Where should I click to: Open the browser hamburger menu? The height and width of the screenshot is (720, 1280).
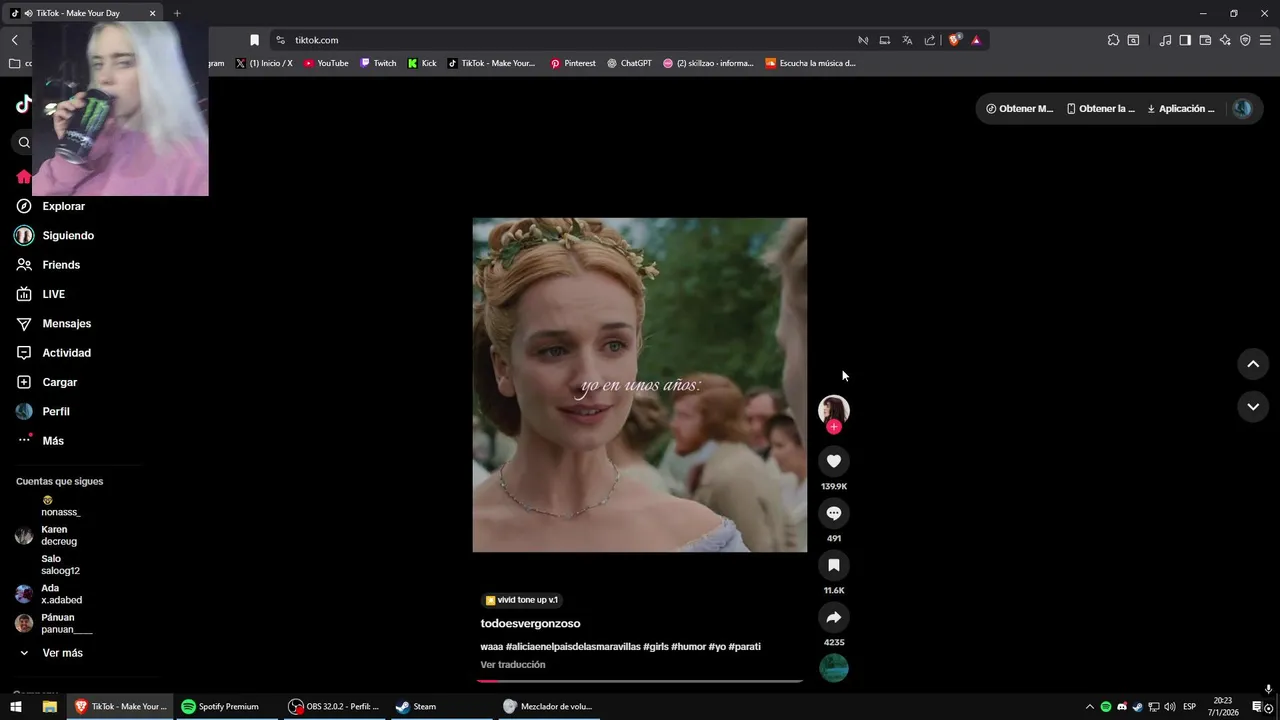pos(1265,40)
